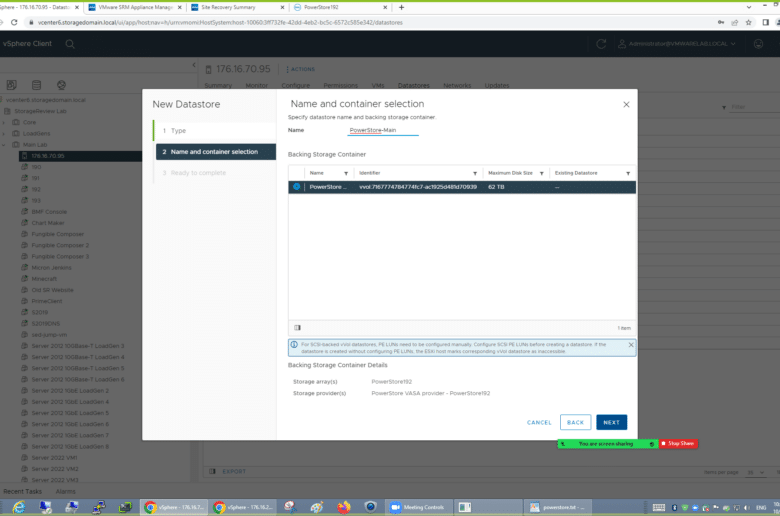Open Zoom Meeting Controls in taskbar
This screenshot has width=780, height=516.
coord(420,507)
